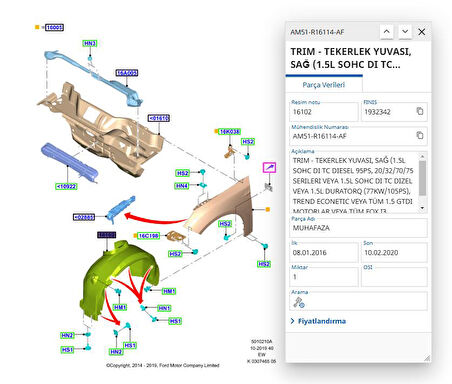Close the part details panel
This screenshot has height=384, width=452.
[422, 32]
